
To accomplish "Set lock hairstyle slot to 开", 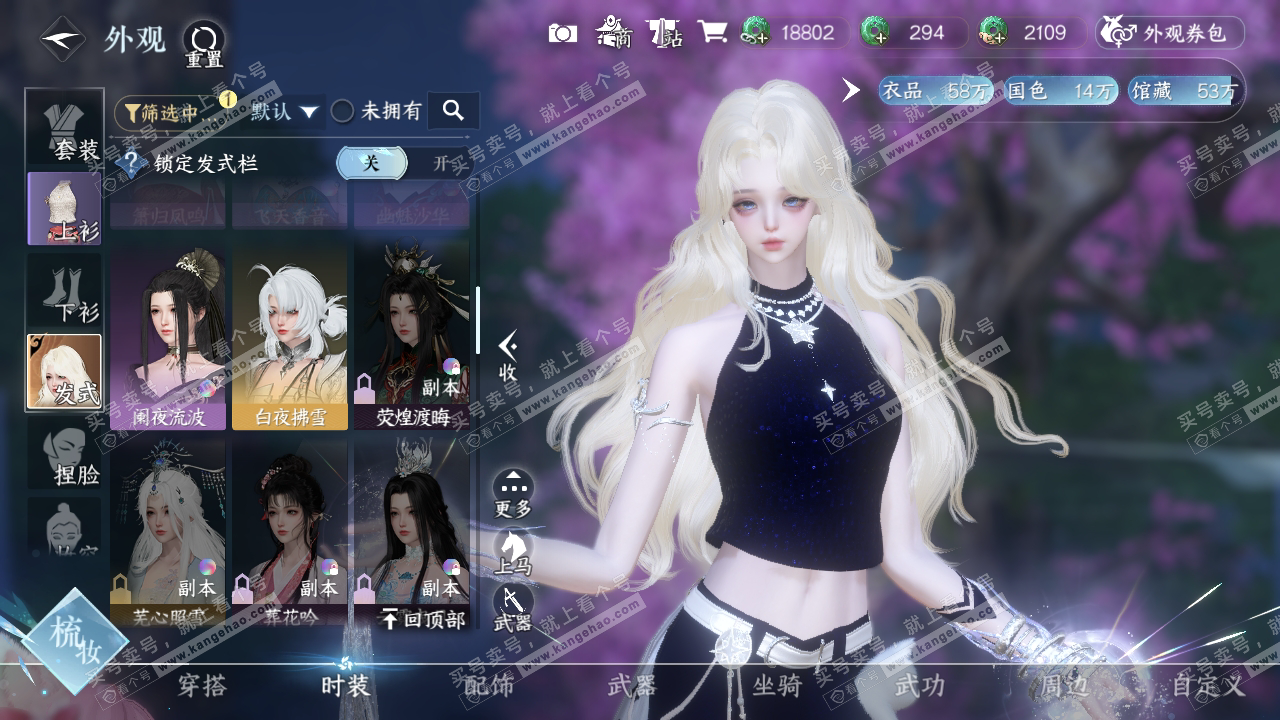I will (x=440, y=164).
